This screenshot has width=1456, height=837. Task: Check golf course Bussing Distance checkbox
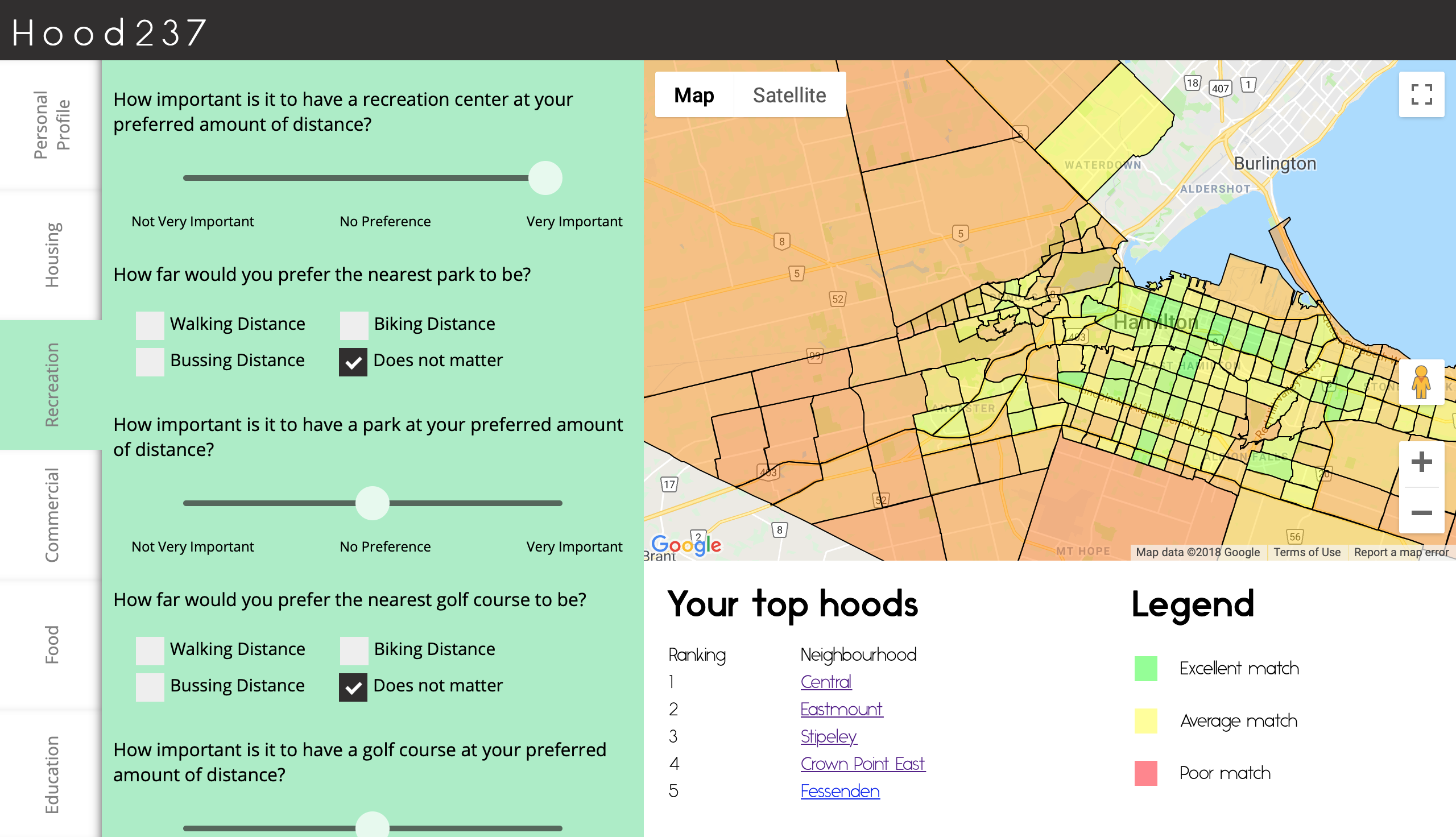tap(150, 686)
